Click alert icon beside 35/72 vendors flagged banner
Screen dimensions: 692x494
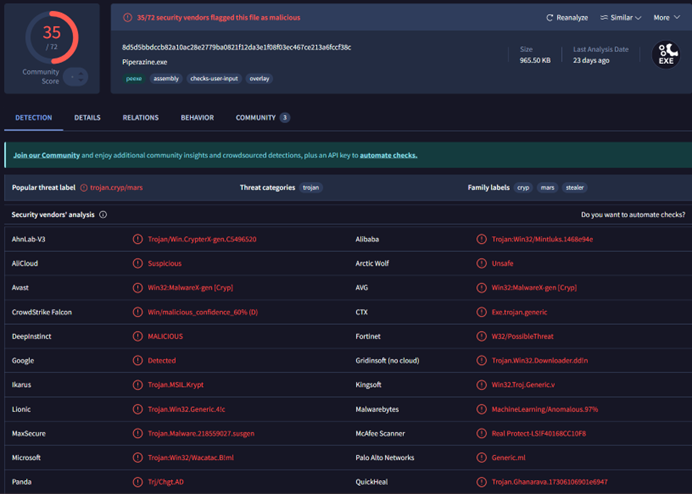click(x=128, y=18)
